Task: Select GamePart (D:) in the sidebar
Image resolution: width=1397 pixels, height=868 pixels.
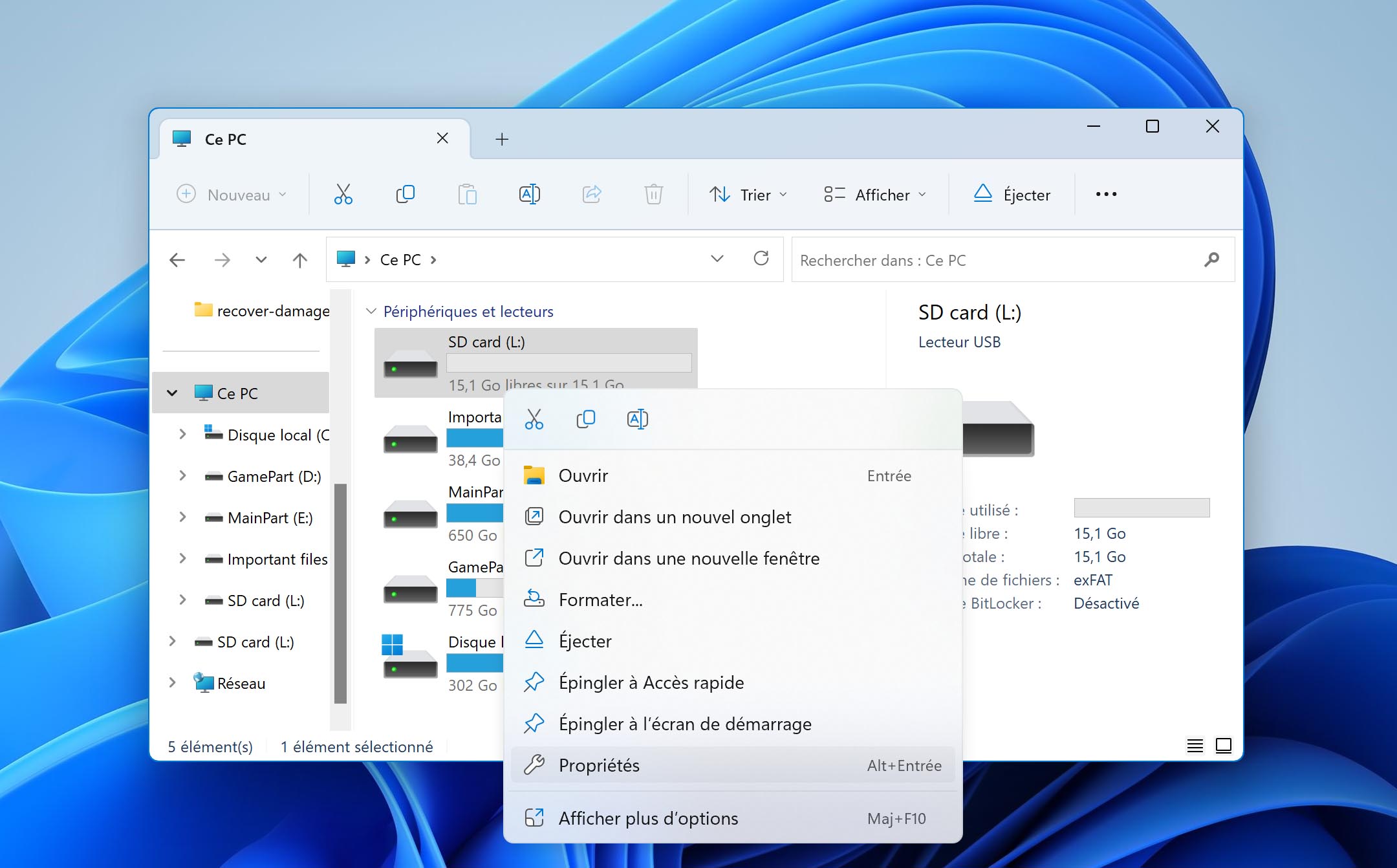Action: (x=263, y=476)
